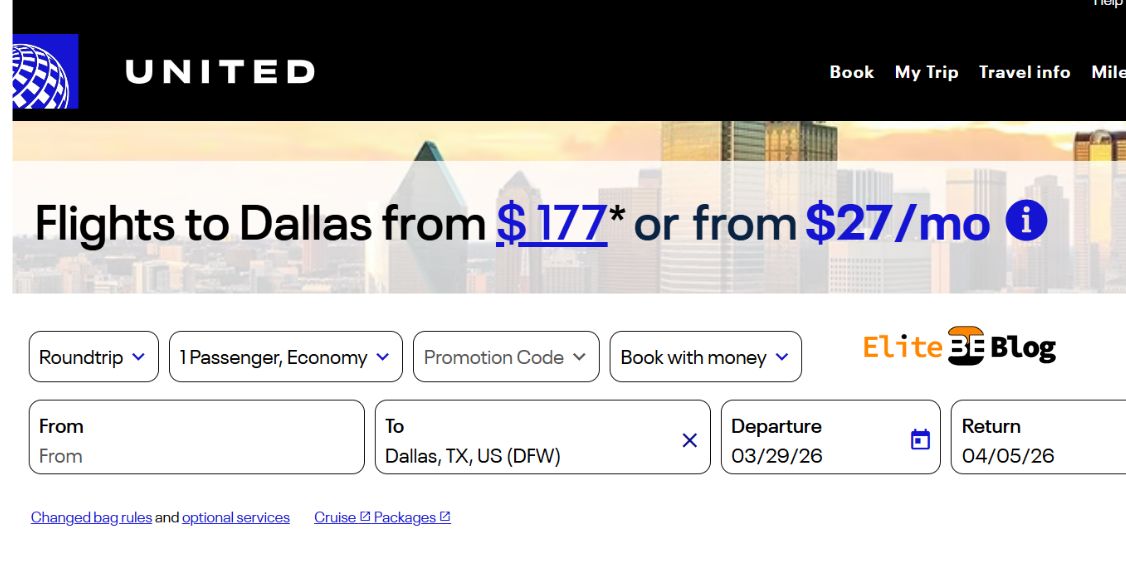Viewport: 1126px width, 562px height.
Task: Click the United globe logo icon
Action: 45,72
